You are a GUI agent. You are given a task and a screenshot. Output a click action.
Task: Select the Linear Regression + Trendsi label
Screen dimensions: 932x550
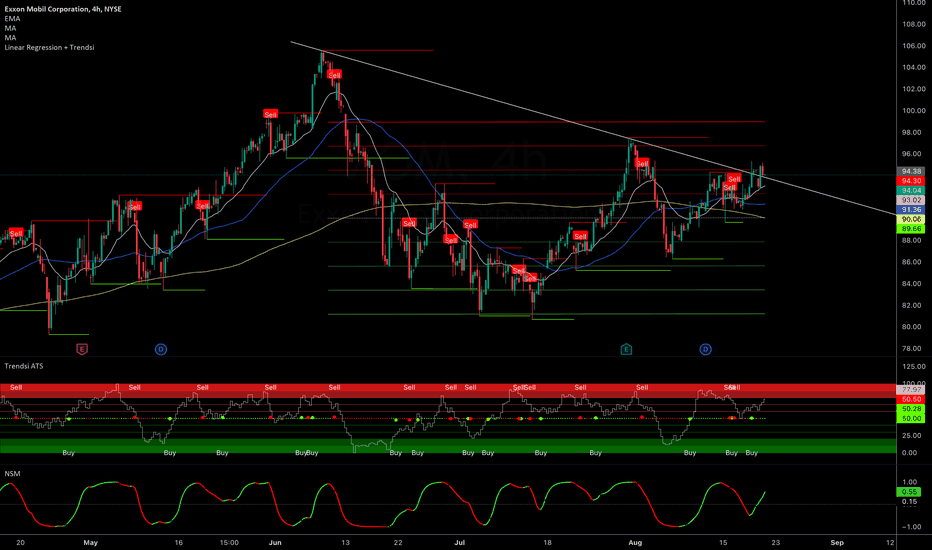coord(49,47)
